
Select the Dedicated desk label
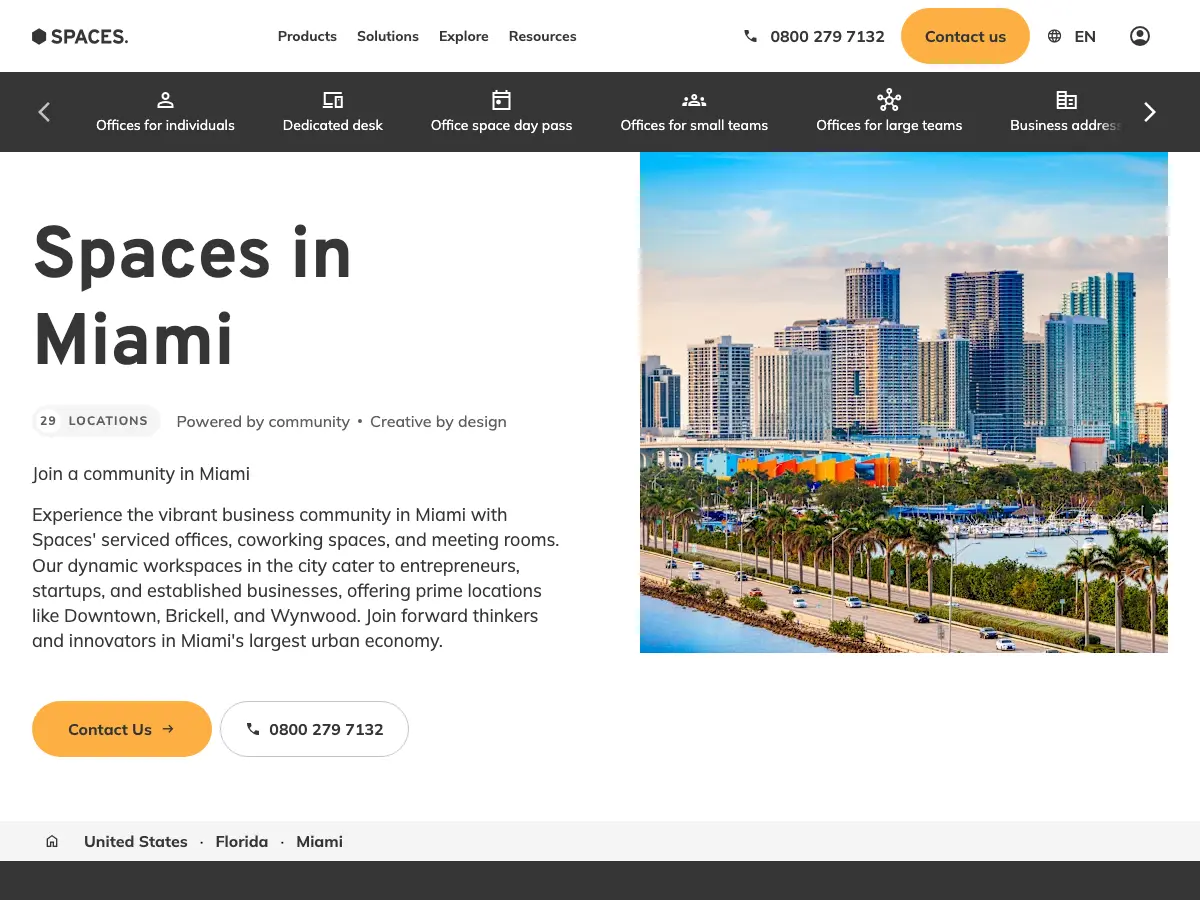click(333, 125)
